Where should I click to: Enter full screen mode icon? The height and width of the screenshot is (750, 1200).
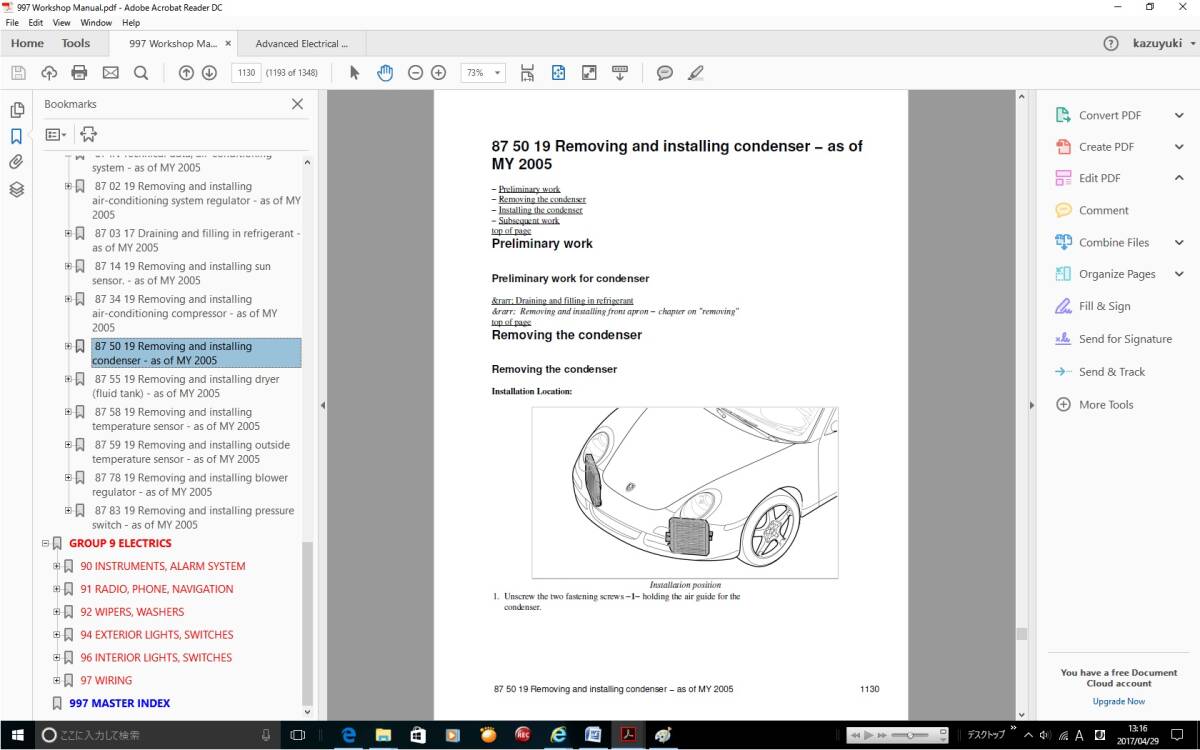tap(589, 73)
